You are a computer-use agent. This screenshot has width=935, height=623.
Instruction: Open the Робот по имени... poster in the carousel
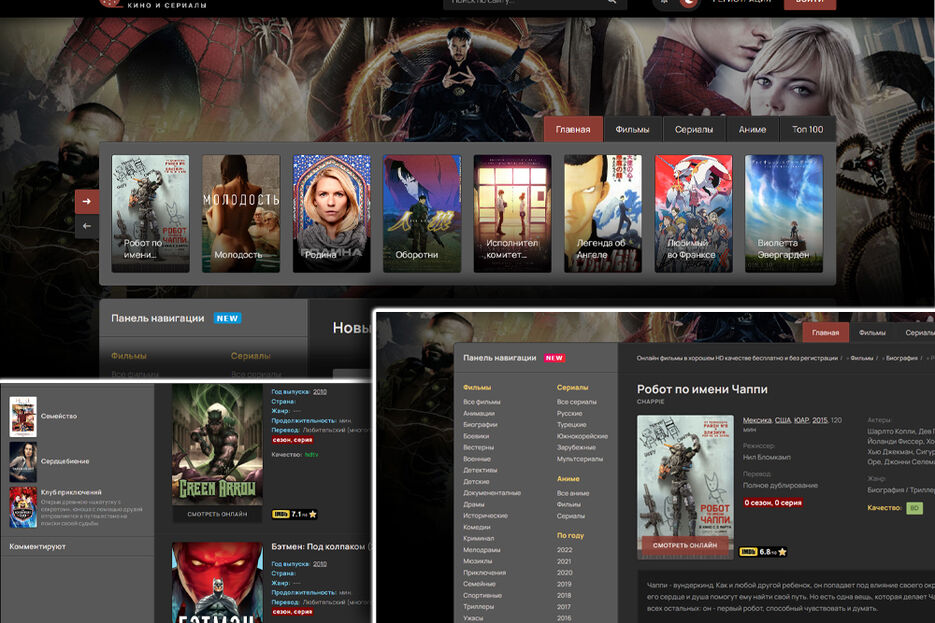point(150,213)
